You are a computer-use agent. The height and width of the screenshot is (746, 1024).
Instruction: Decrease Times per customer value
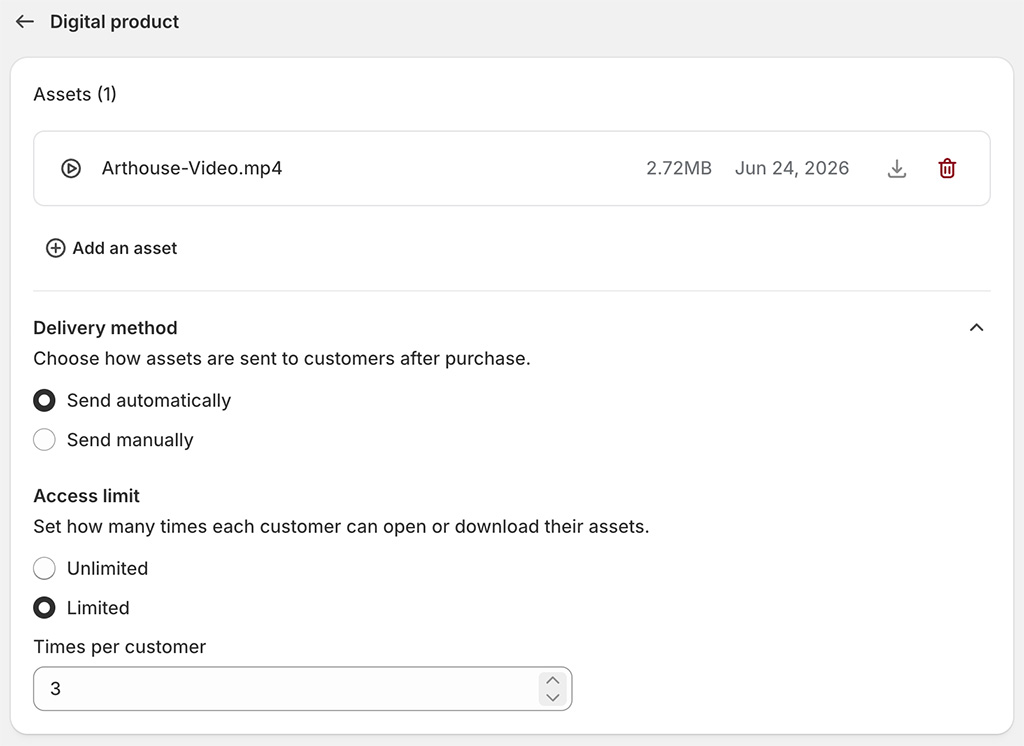click(552, 697)
